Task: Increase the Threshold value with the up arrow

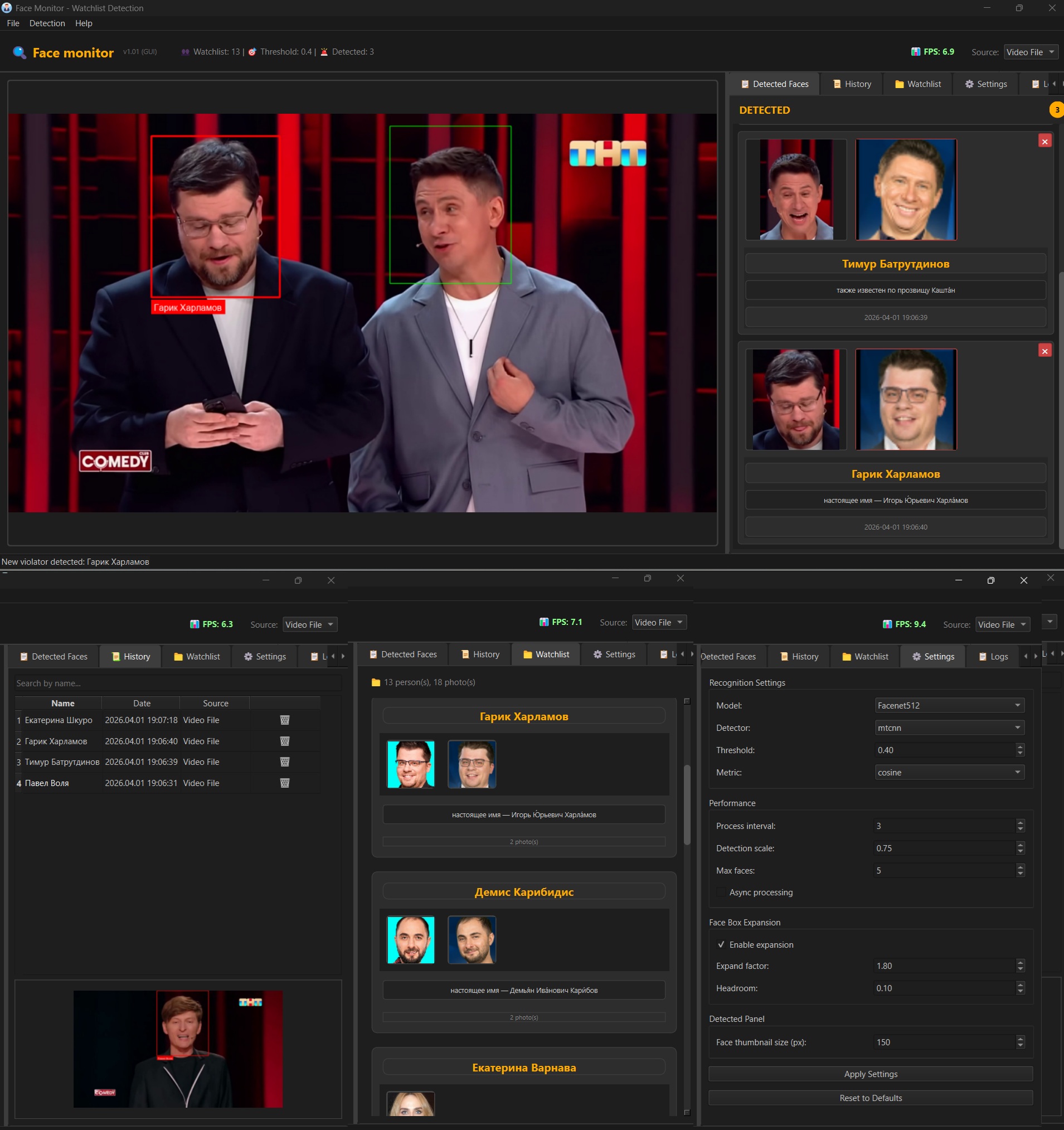Action: [x=1020, y=747]
